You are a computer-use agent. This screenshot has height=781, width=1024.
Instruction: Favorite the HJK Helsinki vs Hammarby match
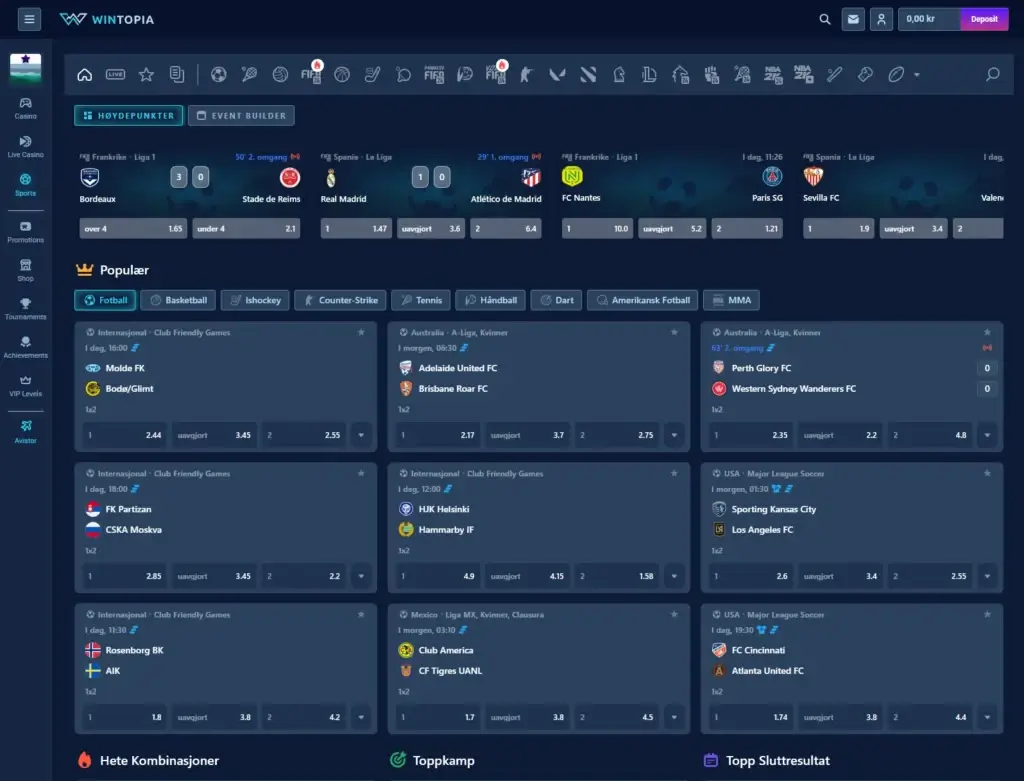[x=674, y=473]
